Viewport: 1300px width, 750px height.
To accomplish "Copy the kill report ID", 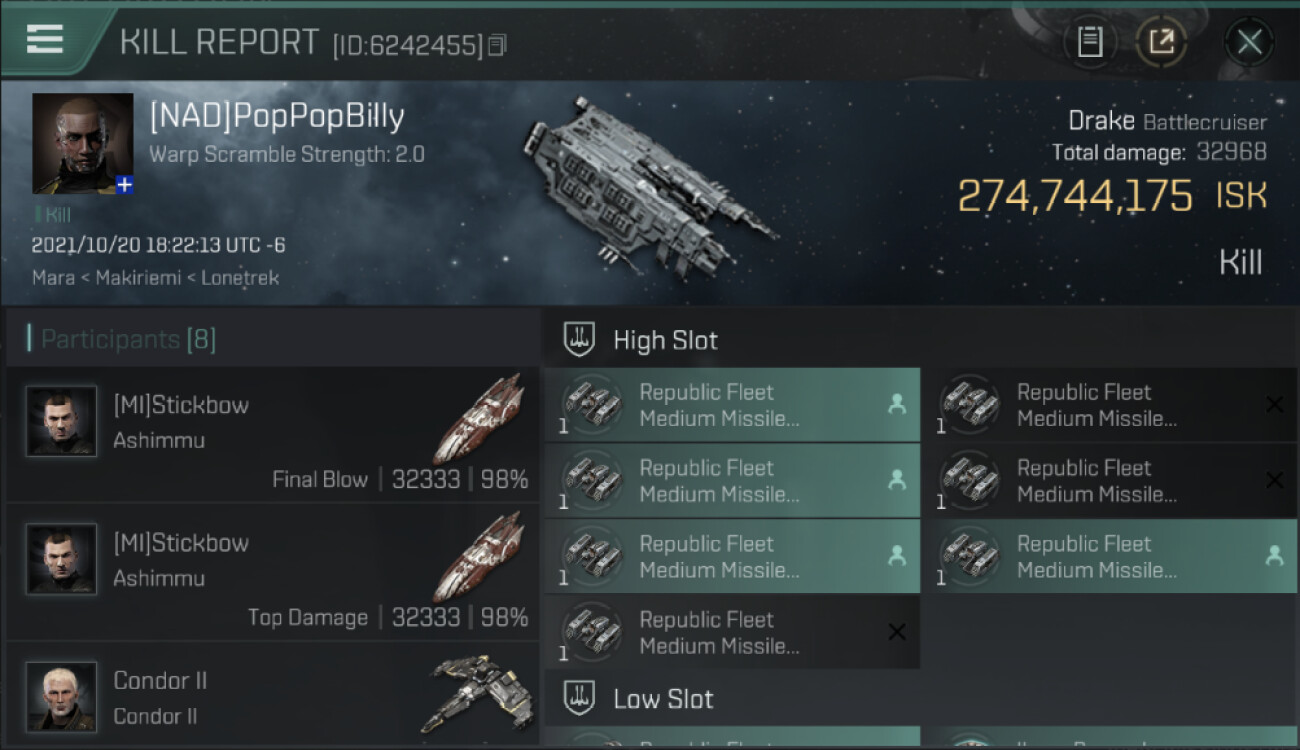I will tap(498, 45).
